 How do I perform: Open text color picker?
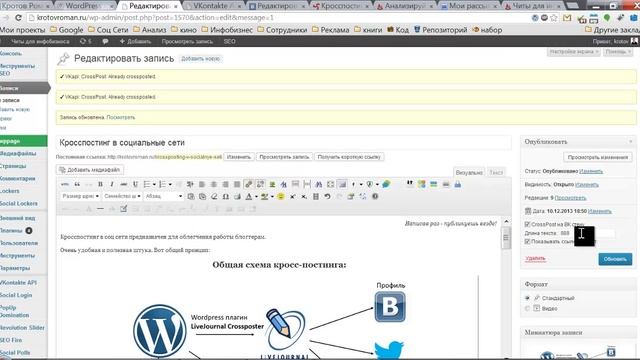click(x=249, y=197)
